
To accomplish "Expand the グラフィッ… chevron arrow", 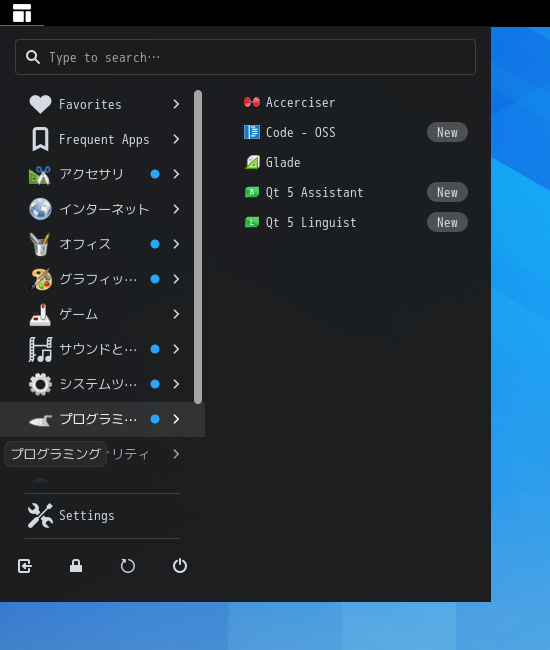I will pos(176,279).
